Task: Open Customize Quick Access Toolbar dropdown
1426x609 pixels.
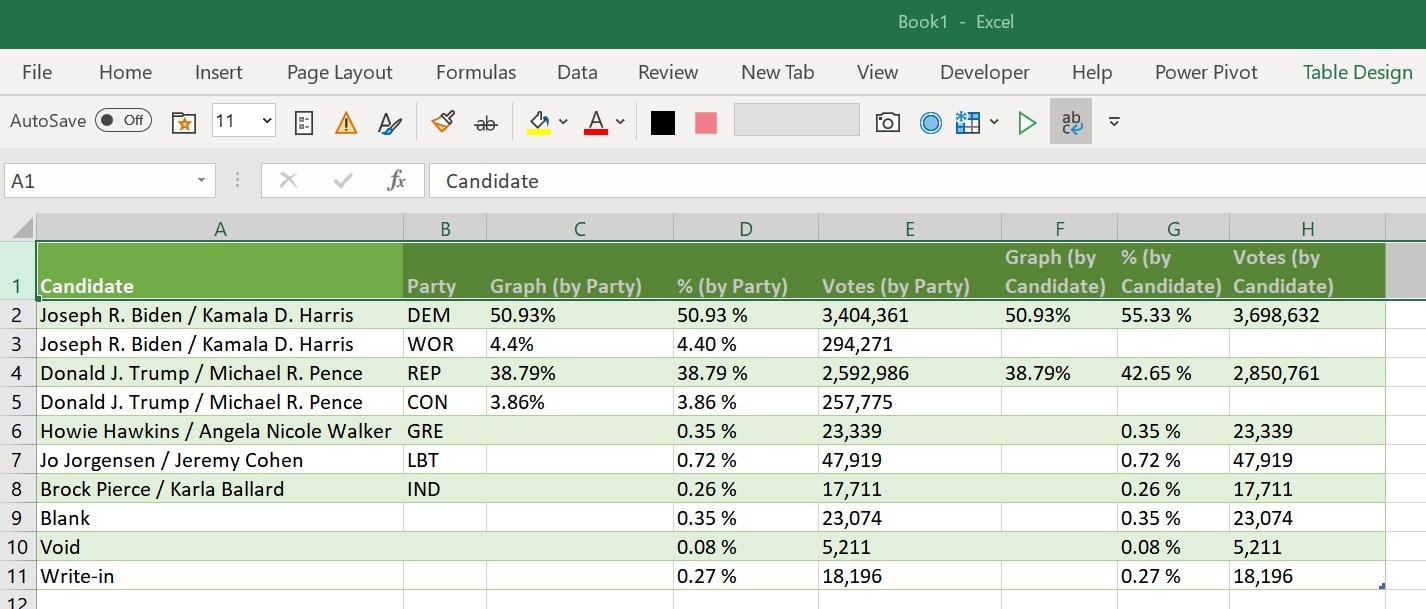Action: pyautogui.click(x=1114, y=122)
